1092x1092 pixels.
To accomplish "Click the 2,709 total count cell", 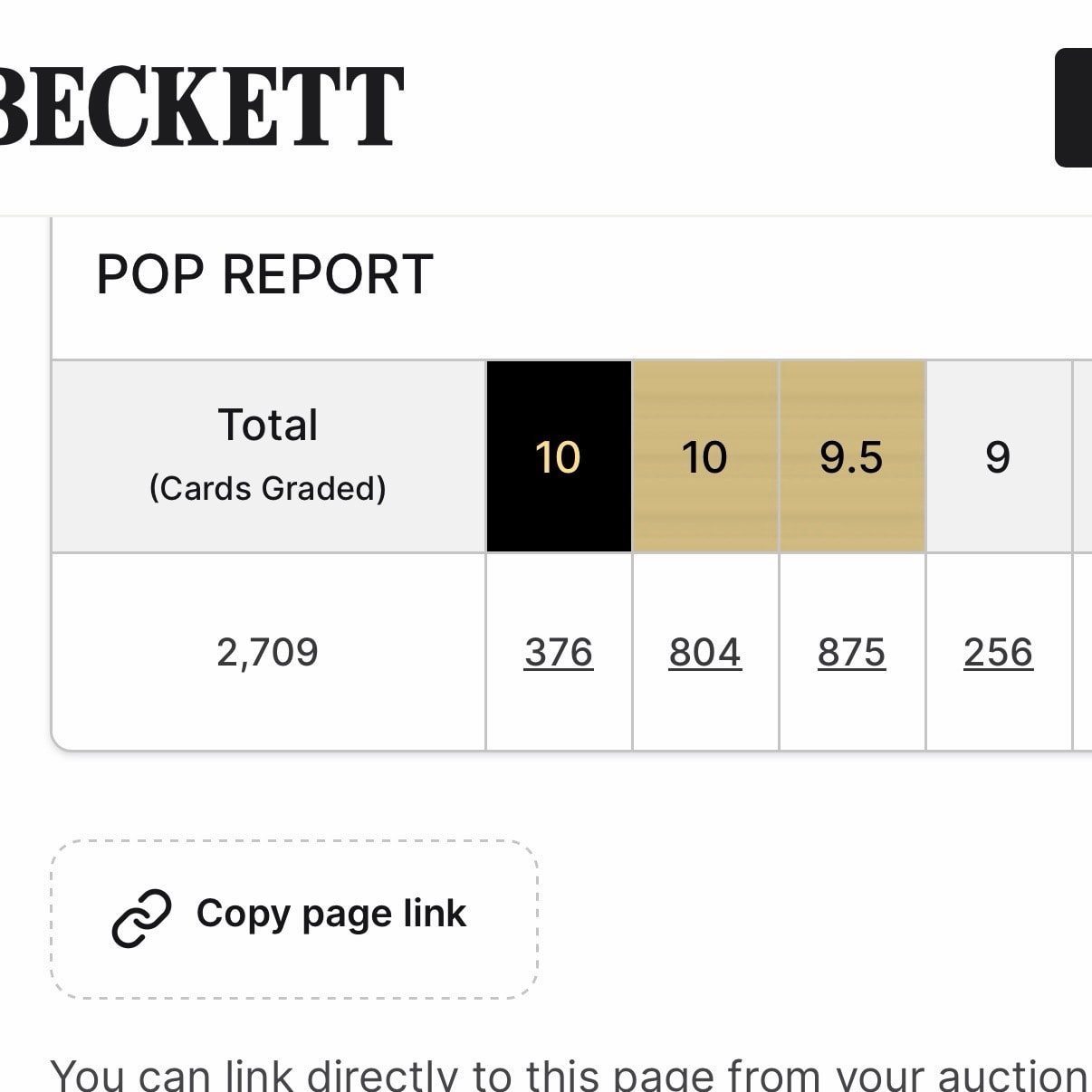I will pyautogui.click(x=268, y=652).
